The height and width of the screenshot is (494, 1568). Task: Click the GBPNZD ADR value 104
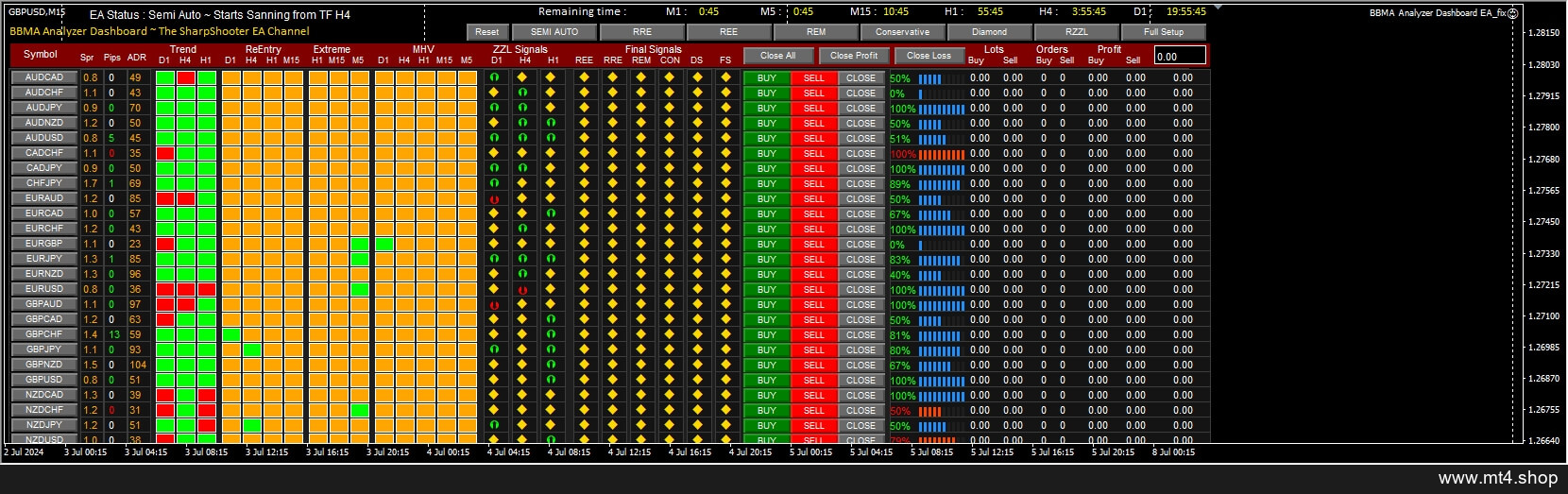(x=138, y=365)
